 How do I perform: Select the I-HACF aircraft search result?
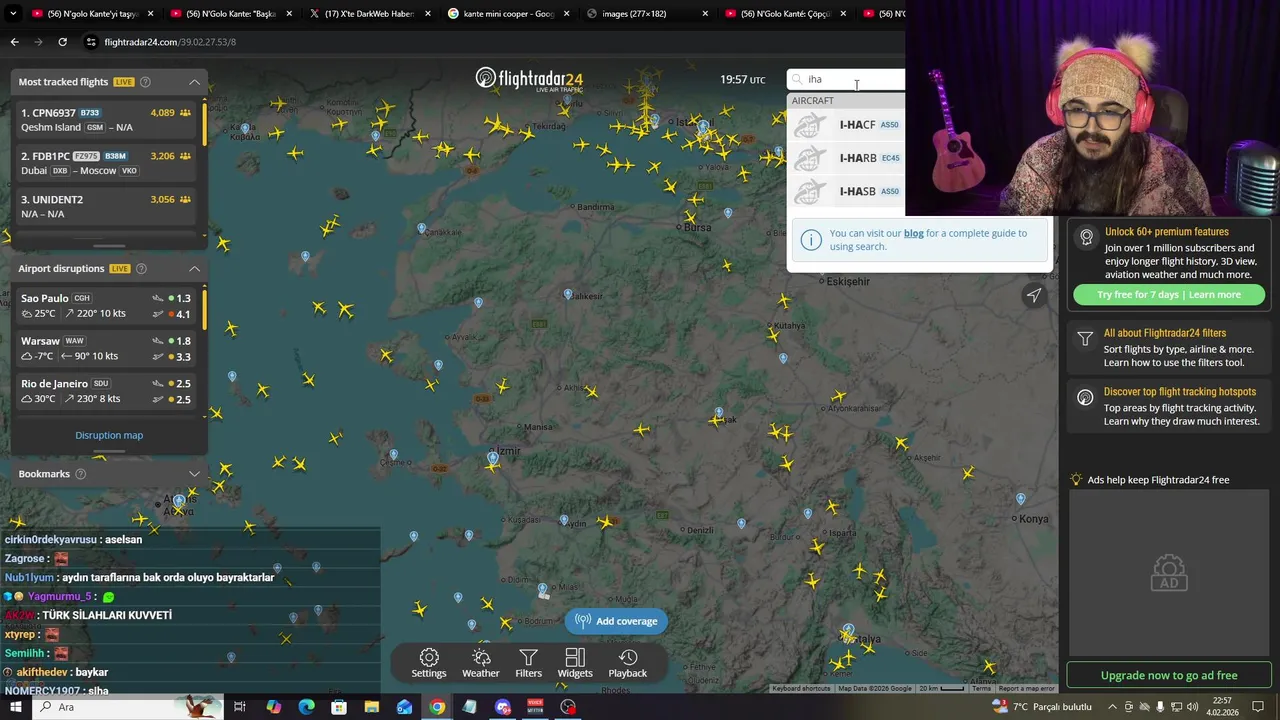(848, 125)
